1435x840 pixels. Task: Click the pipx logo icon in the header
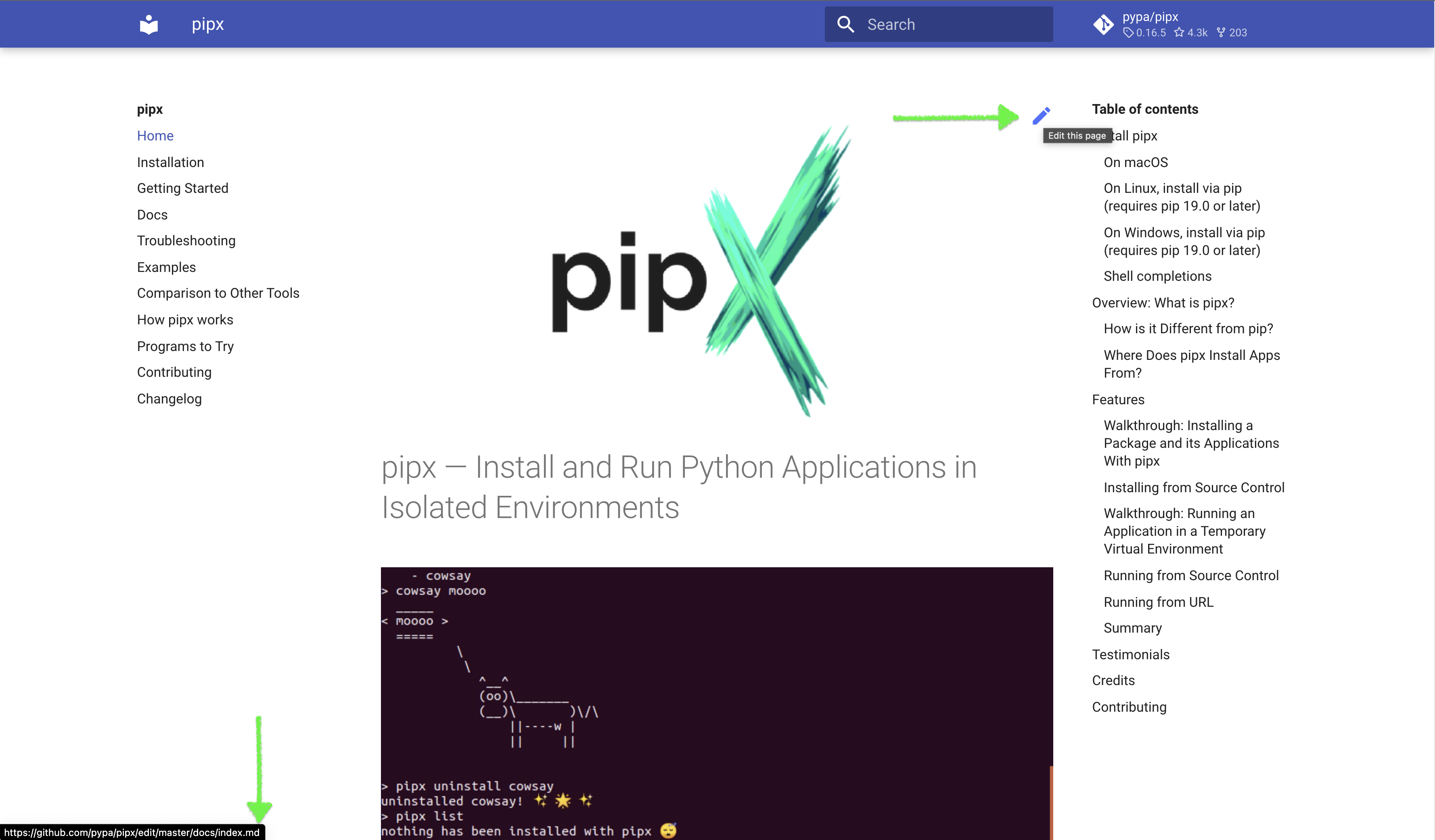tap(149, 24)
